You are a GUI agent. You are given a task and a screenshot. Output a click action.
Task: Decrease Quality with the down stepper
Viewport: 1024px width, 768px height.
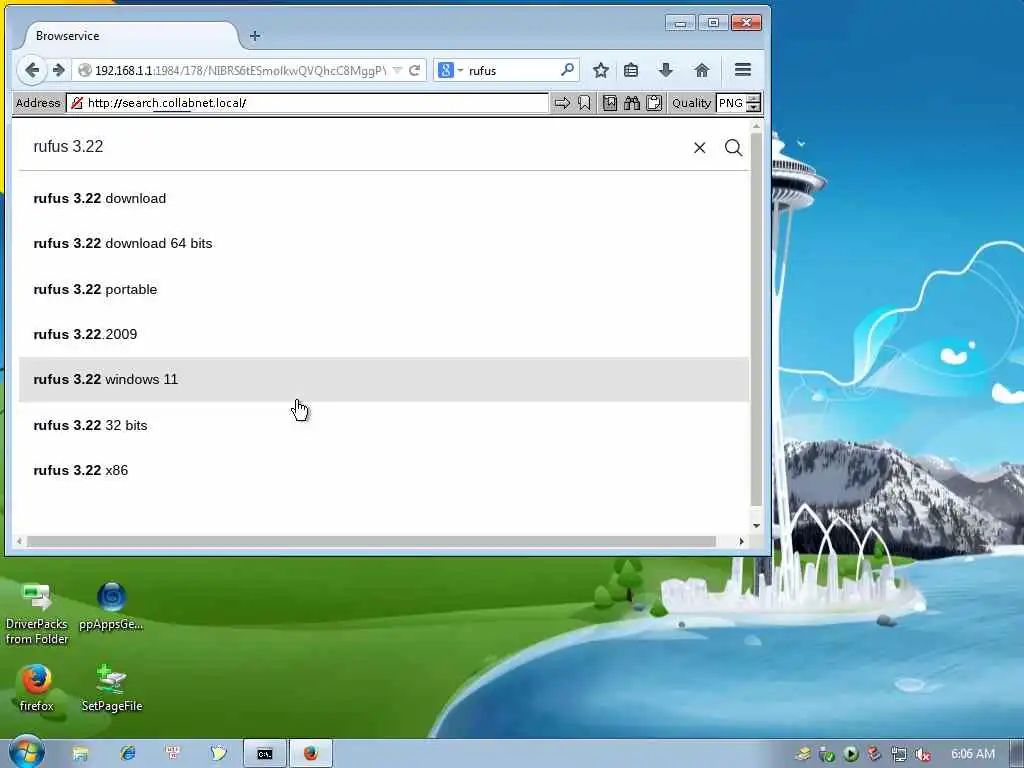754,108
